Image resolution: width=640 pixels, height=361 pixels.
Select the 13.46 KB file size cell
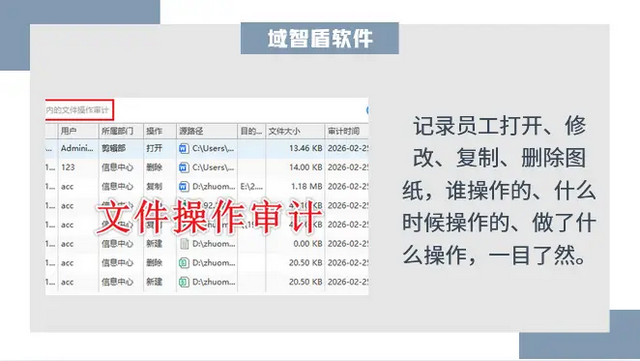305,148
